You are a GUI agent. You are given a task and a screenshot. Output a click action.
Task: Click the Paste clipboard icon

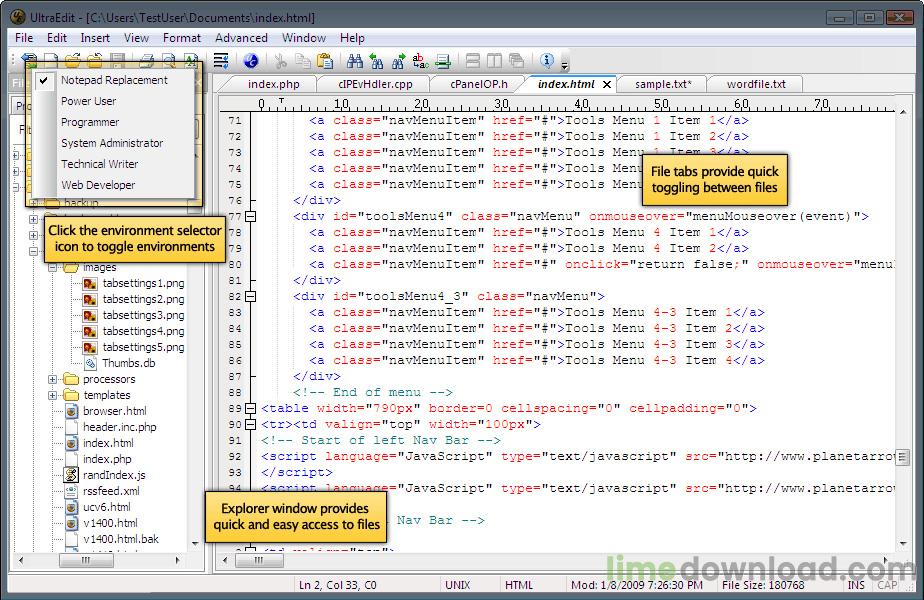(324, 62)
